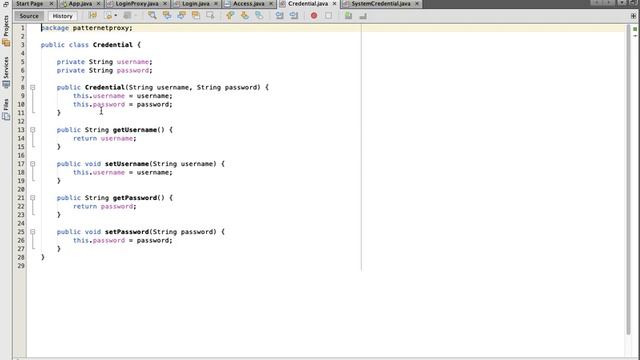This screenshot has width=640, height=360.
Task: Close the Login.java tab
Action: (216, 3)
